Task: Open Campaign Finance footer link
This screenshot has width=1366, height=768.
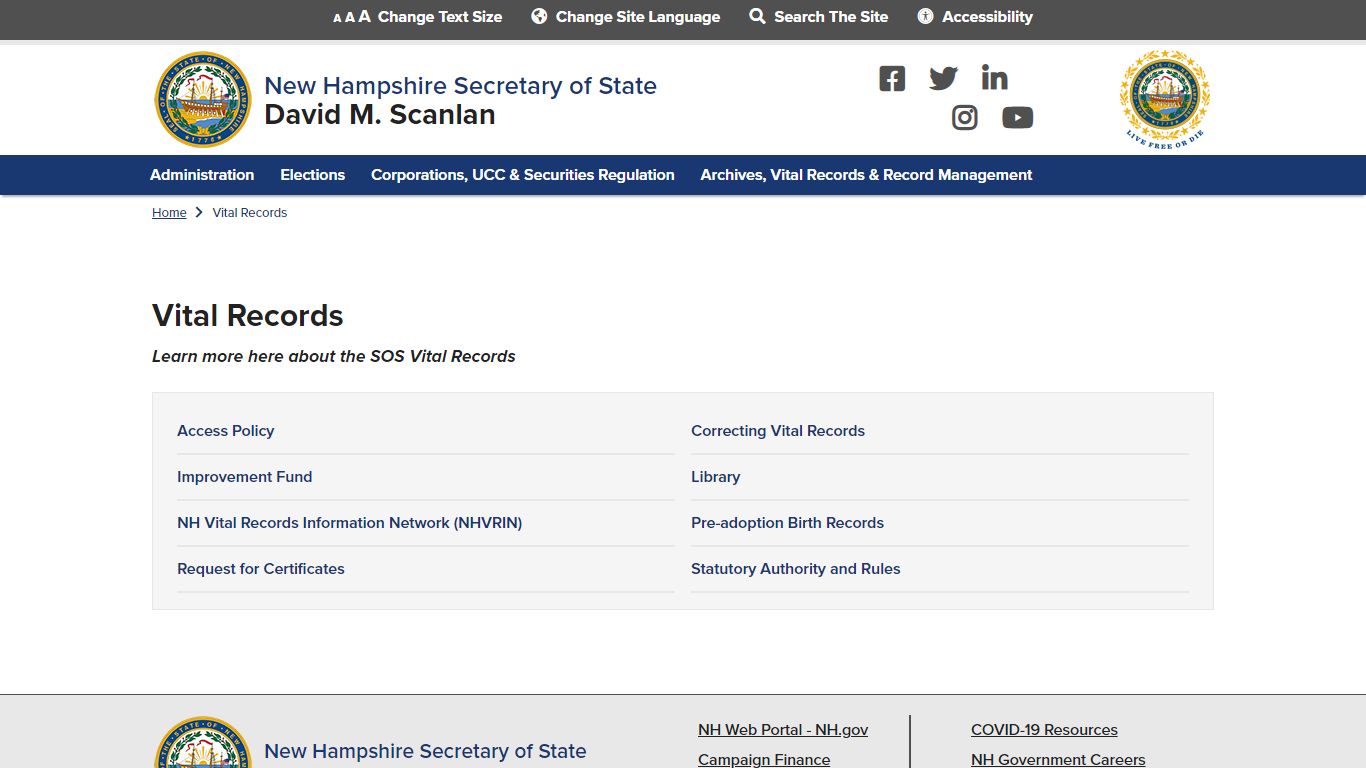Action: (x=764, y=760)
